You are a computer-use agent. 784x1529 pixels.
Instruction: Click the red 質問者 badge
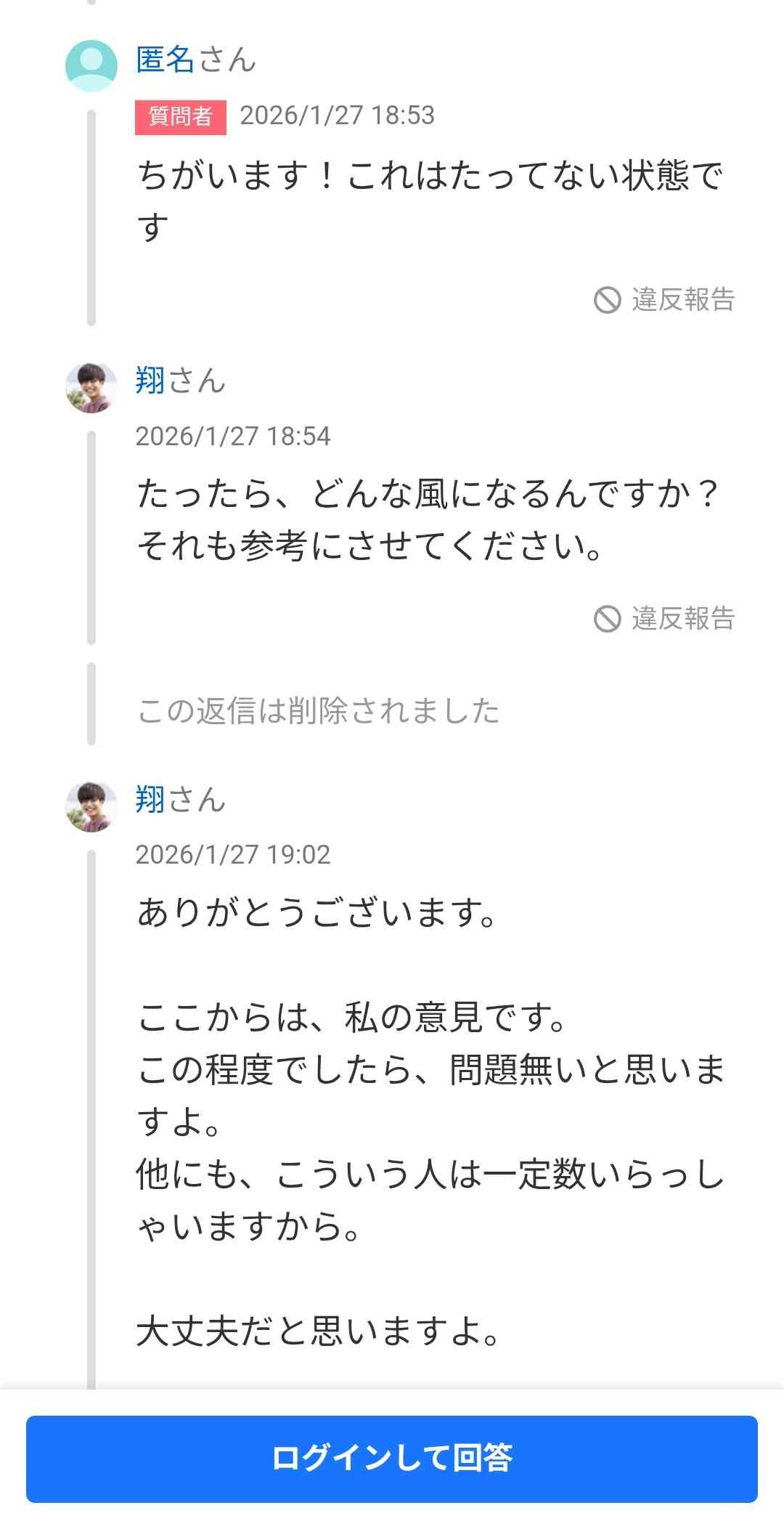180,116
